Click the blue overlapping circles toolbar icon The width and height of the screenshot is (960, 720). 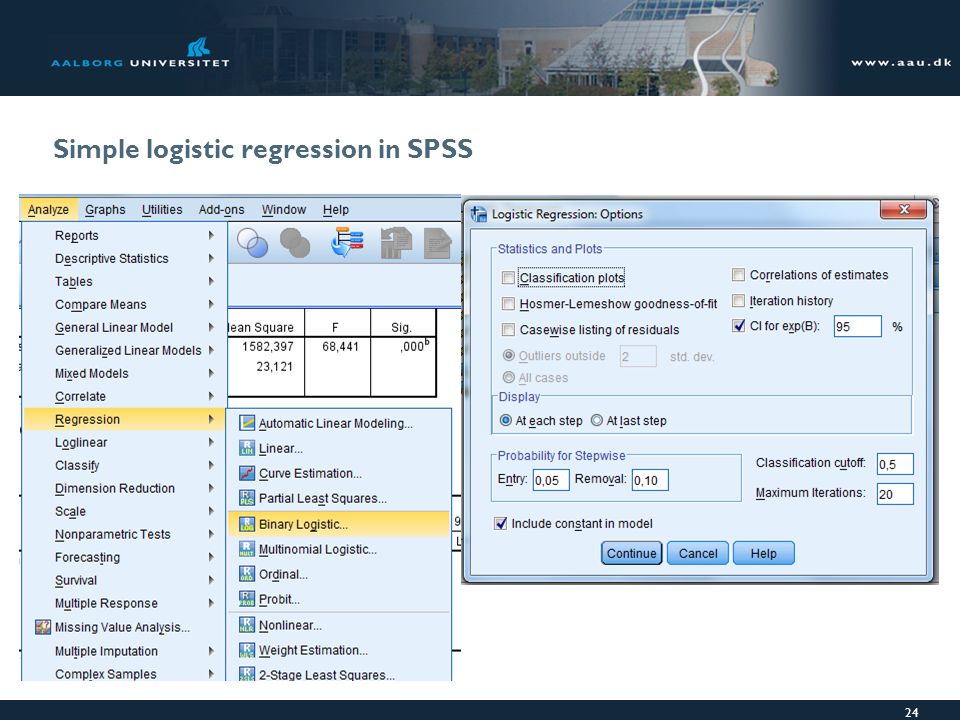(x=252, y=242)
